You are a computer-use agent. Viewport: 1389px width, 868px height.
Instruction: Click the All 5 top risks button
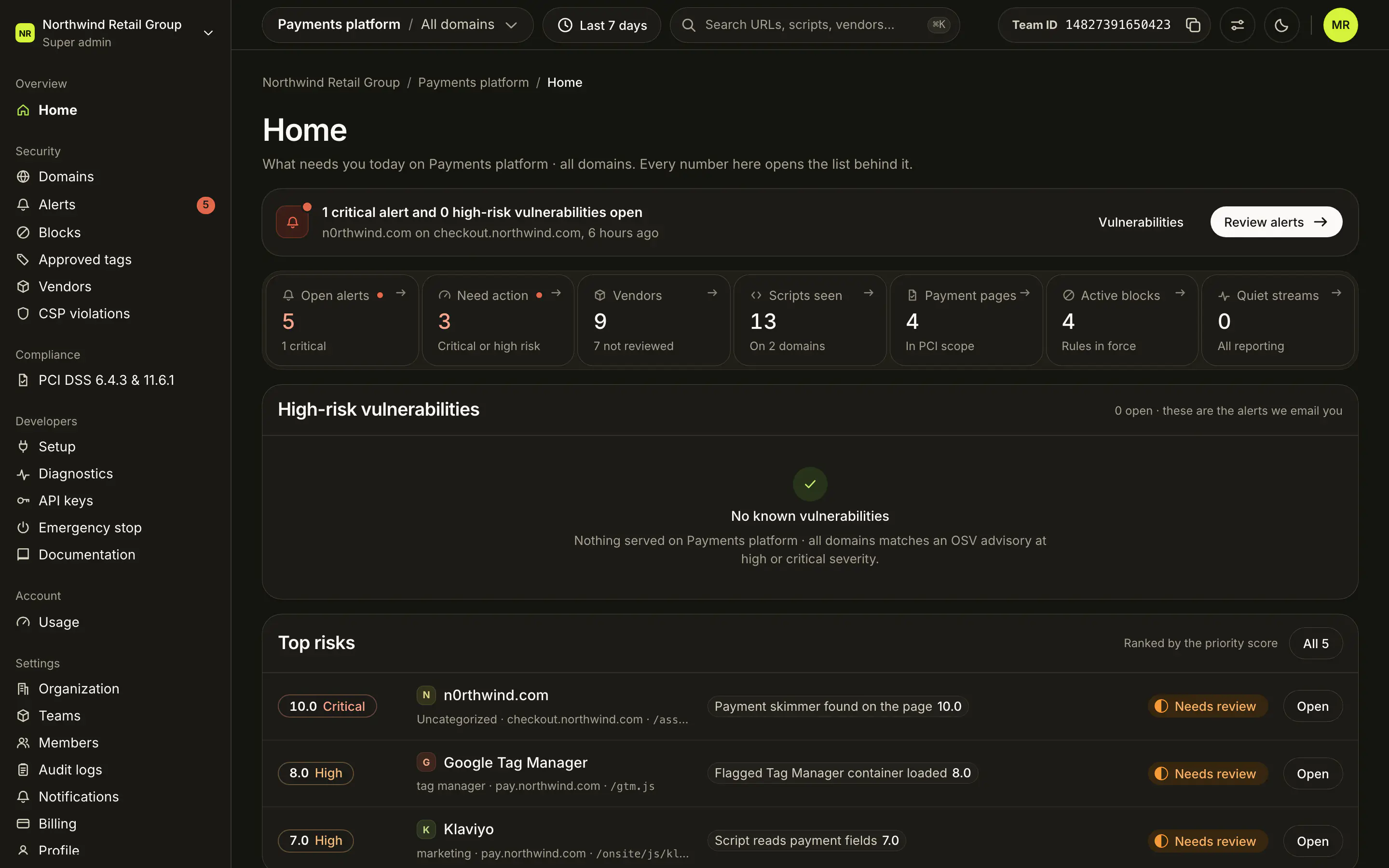1316,644
